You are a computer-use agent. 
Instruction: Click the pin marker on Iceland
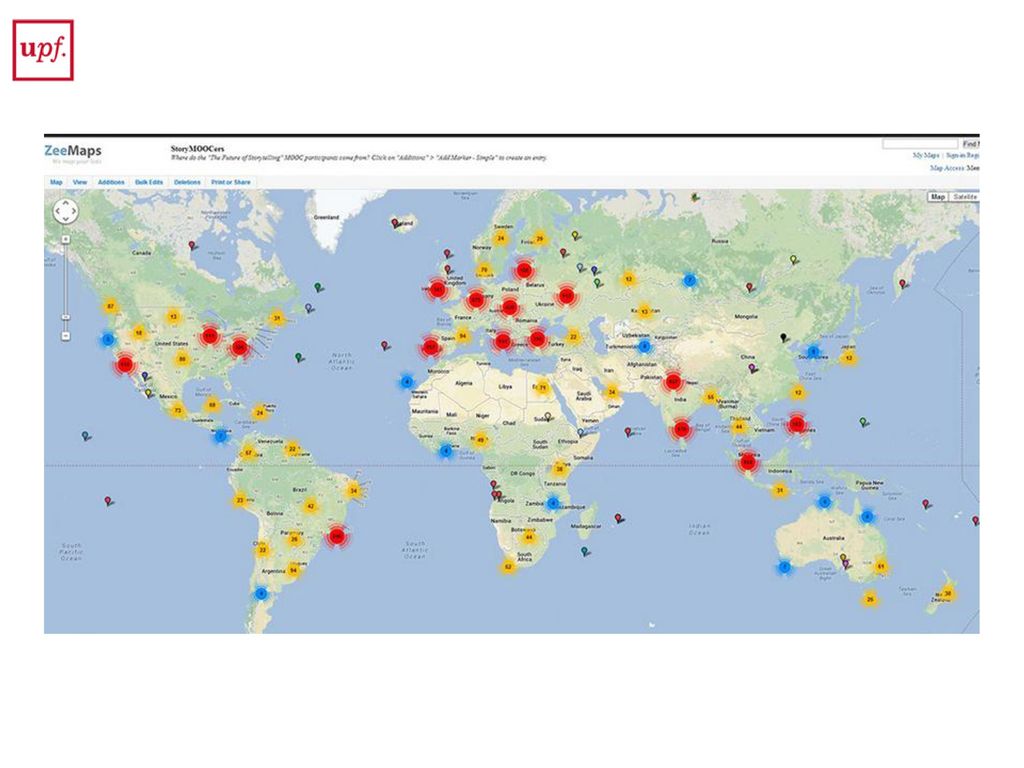point(394,223)
